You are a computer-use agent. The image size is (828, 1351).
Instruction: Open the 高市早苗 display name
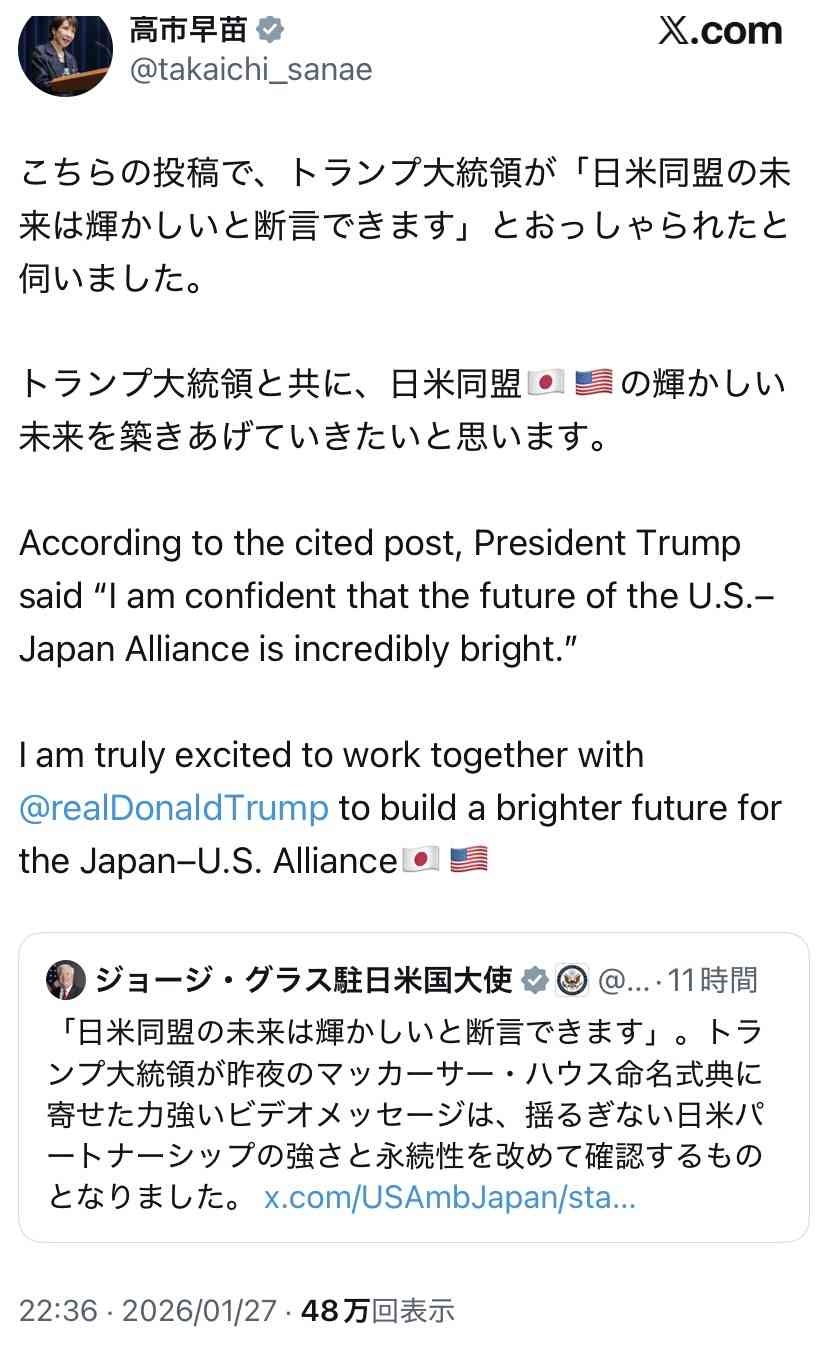click(187, 31)
